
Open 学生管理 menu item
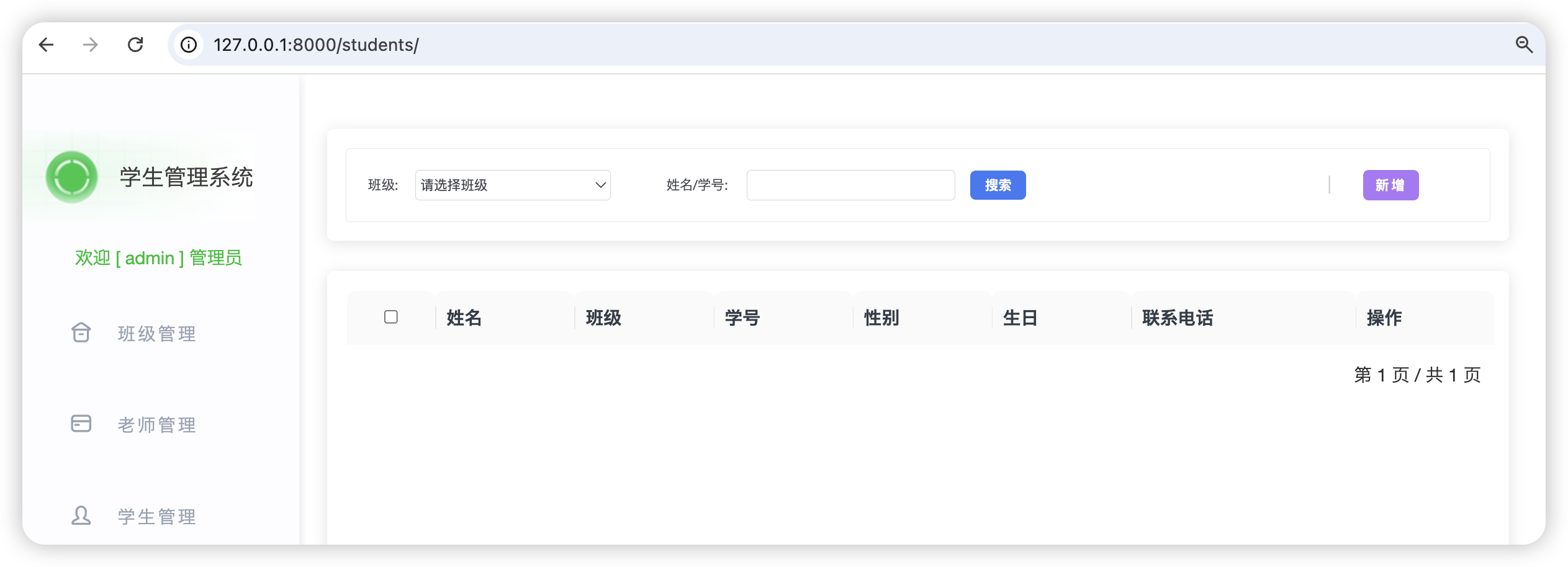point(157,516)
